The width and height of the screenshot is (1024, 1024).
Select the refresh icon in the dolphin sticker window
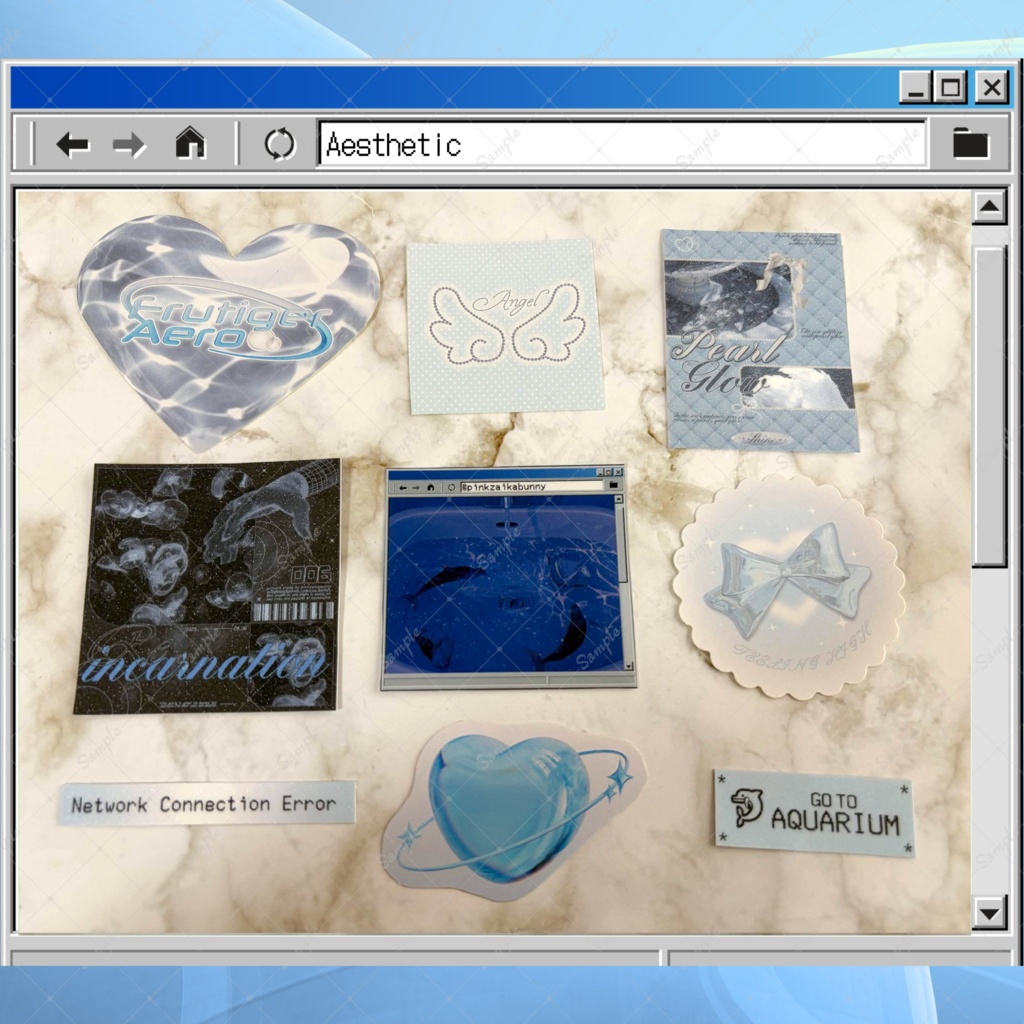451,485
